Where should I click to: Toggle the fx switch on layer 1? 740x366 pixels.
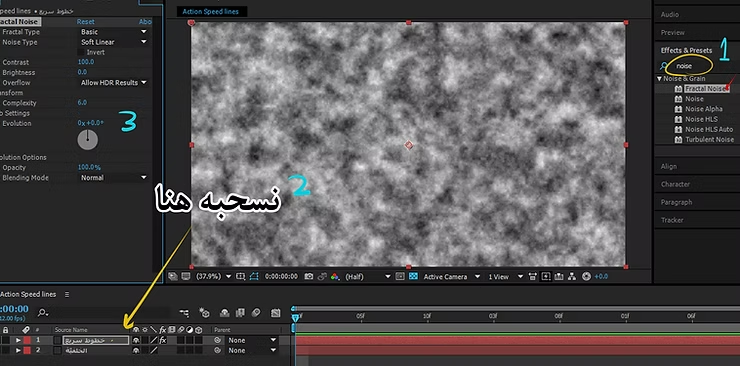[163, 340]
